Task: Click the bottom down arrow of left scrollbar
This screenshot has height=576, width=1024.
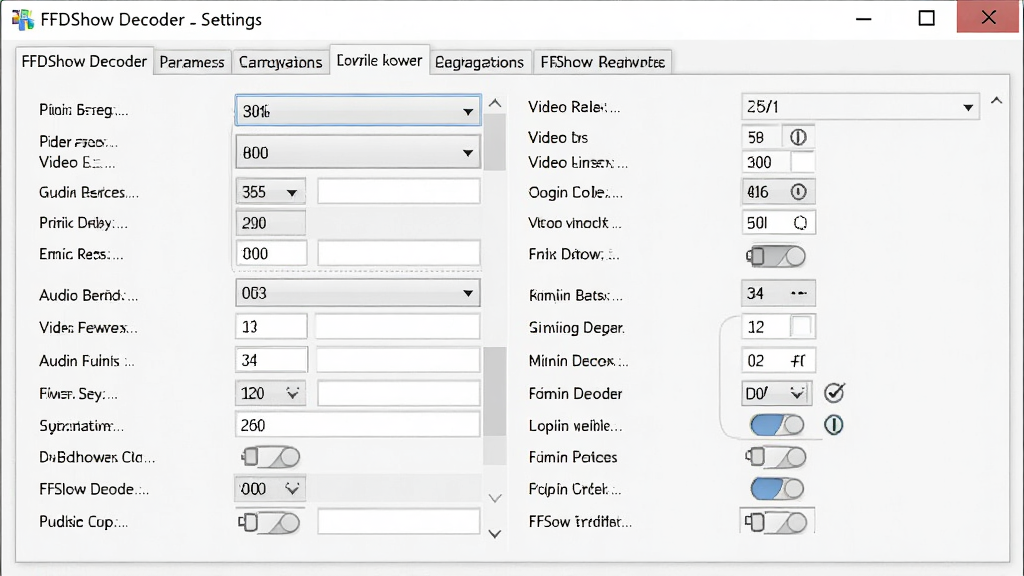Action: [495, 534]
